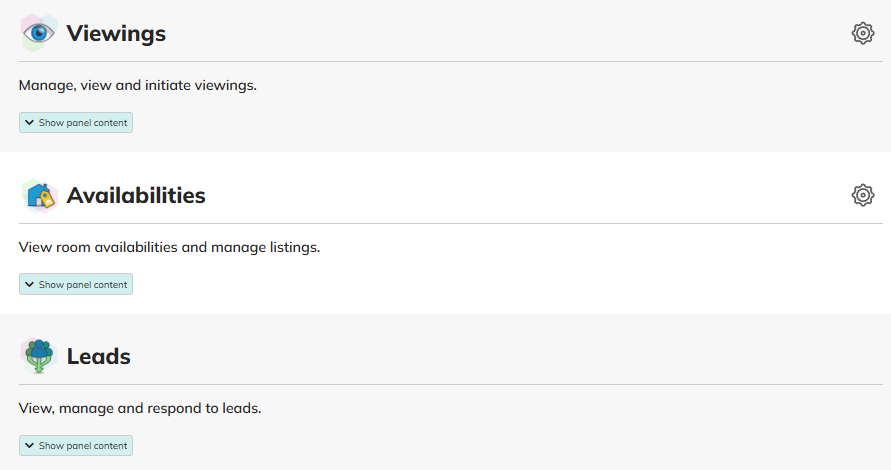Click the divider line under Viewings heading
Screen dimensions: 891x470
point(450,62)
